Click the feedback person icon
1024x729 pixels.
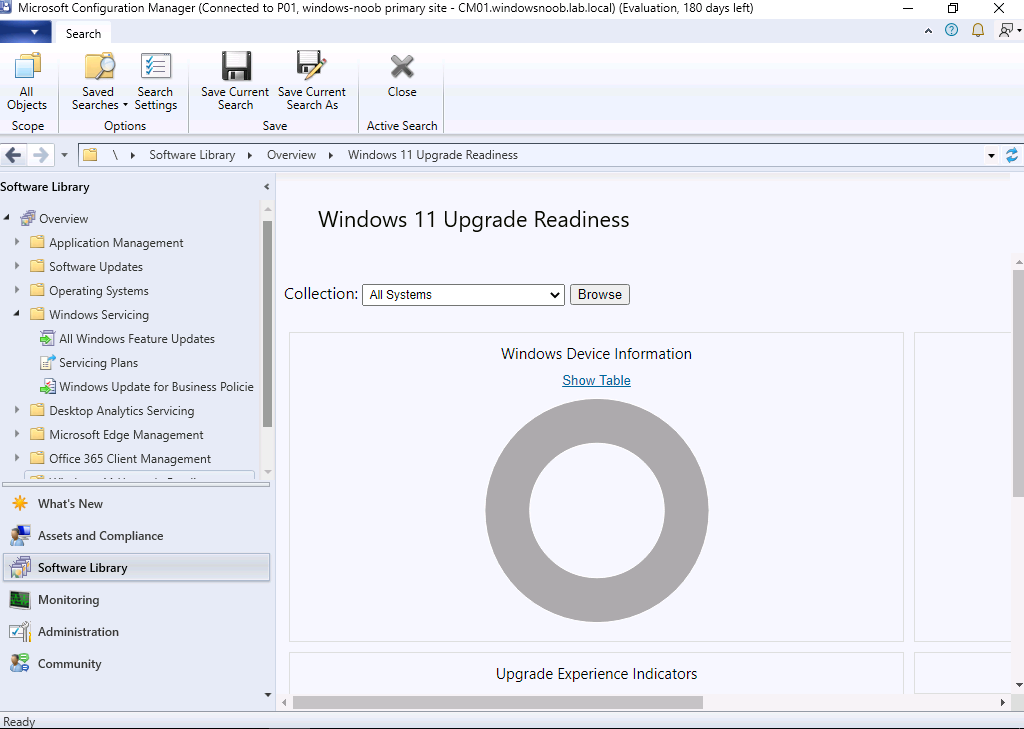click(x=1007, y=30)
